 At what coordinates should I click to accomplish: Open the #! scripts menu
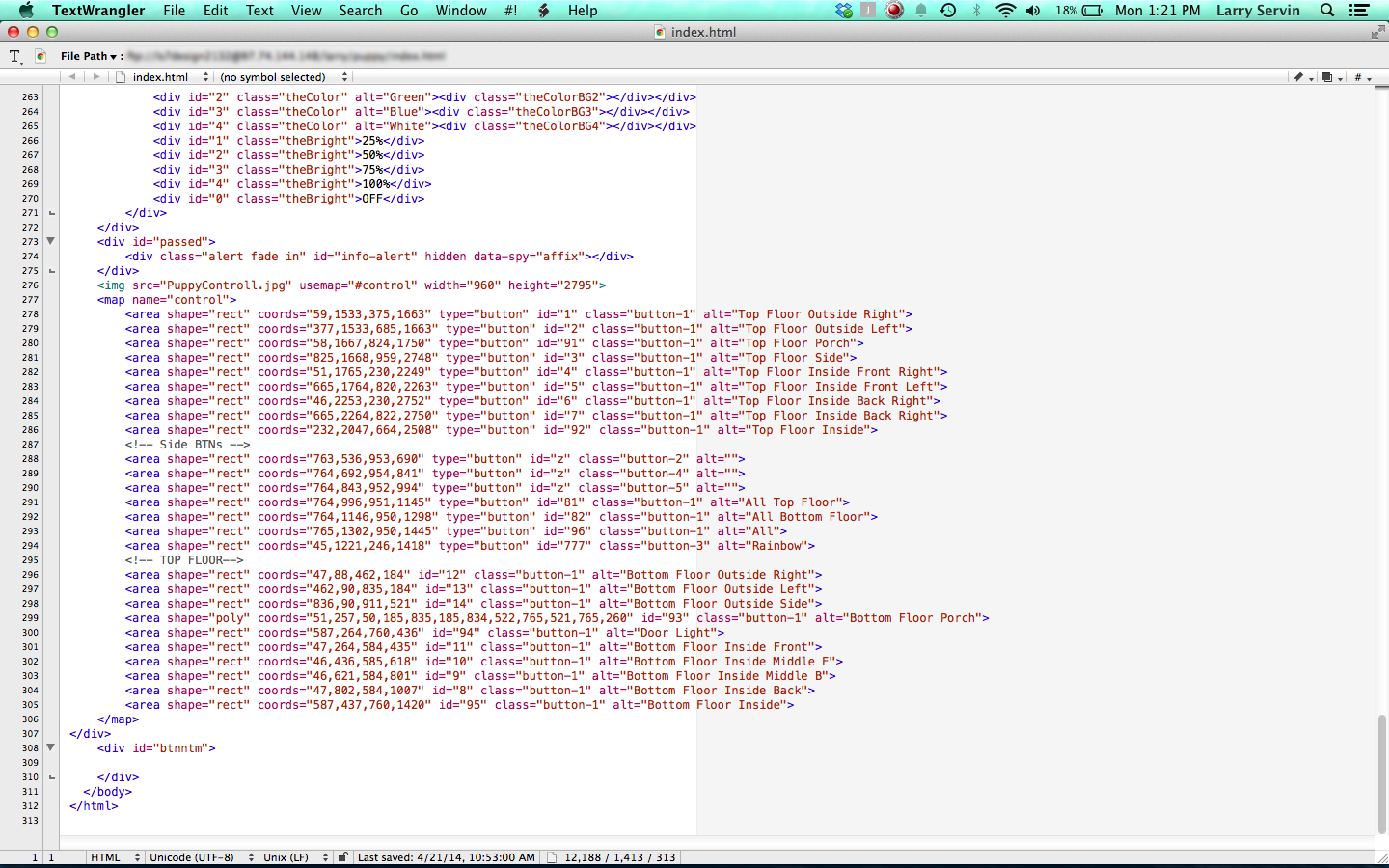click(x=511, y=11)
